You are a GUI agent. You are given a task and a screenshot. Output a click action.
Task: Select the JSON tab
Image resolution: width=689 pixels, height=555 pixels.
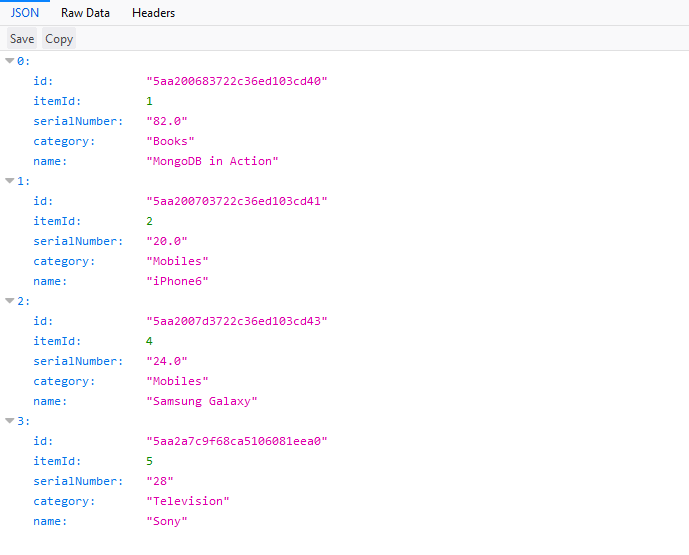[25, 13]
